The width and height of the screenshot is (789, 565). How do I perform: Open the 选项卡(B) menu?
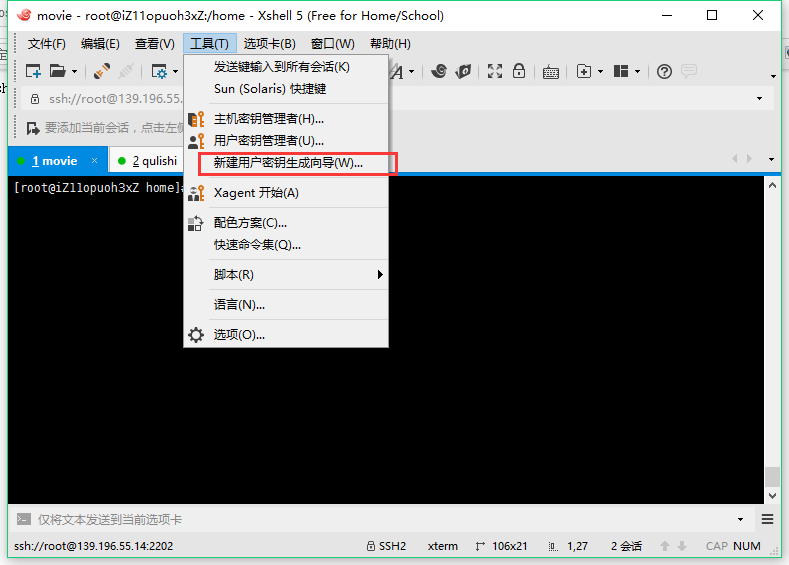pyautogui.click(x=270, y=44)
